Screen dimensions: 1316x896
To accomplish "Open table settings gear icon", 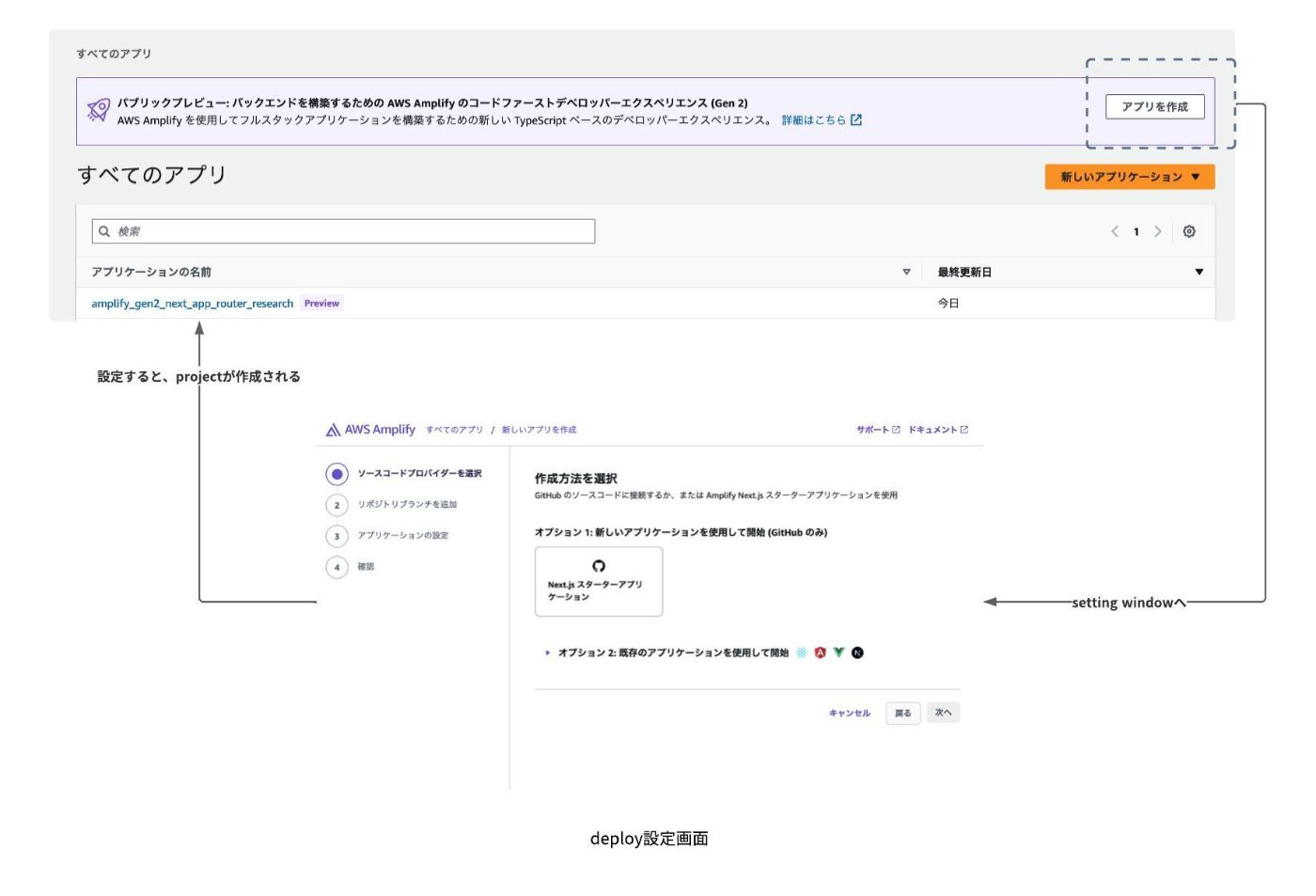I will pyautogui.click(x=1189, y=231).
